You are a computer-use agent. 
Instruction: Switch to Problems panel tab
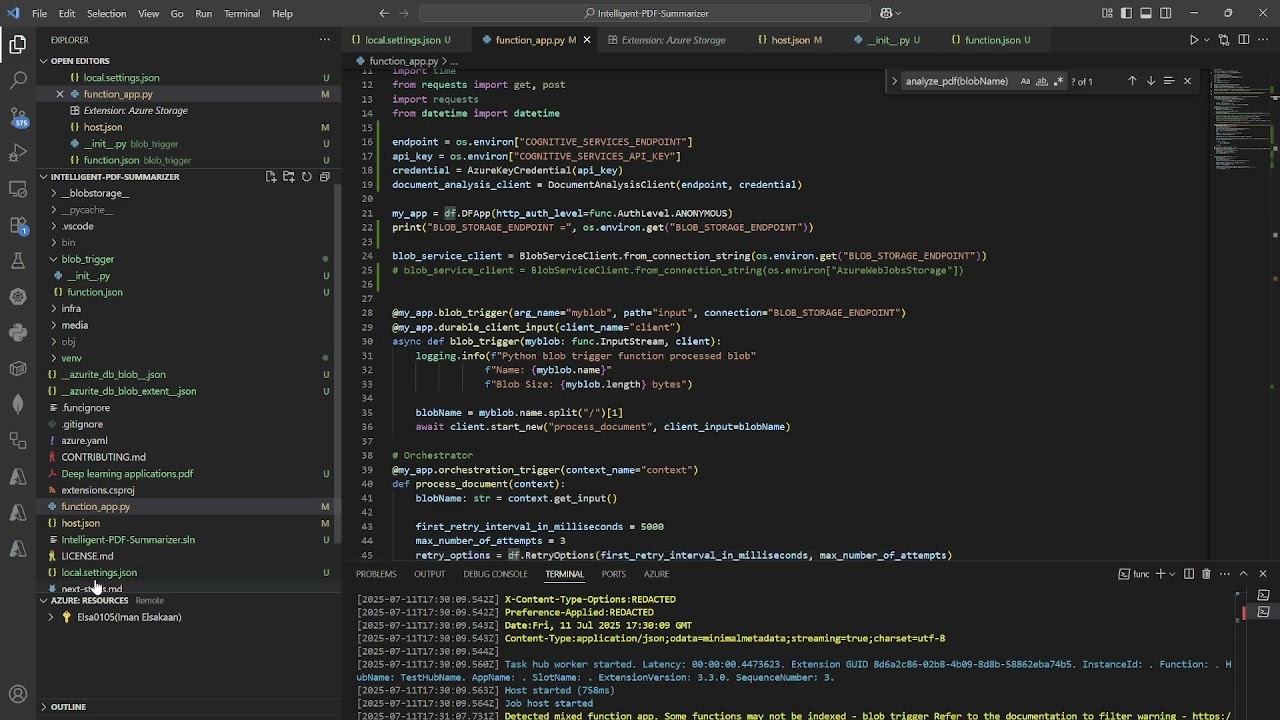pyautogui.click(x=376, y=574)
